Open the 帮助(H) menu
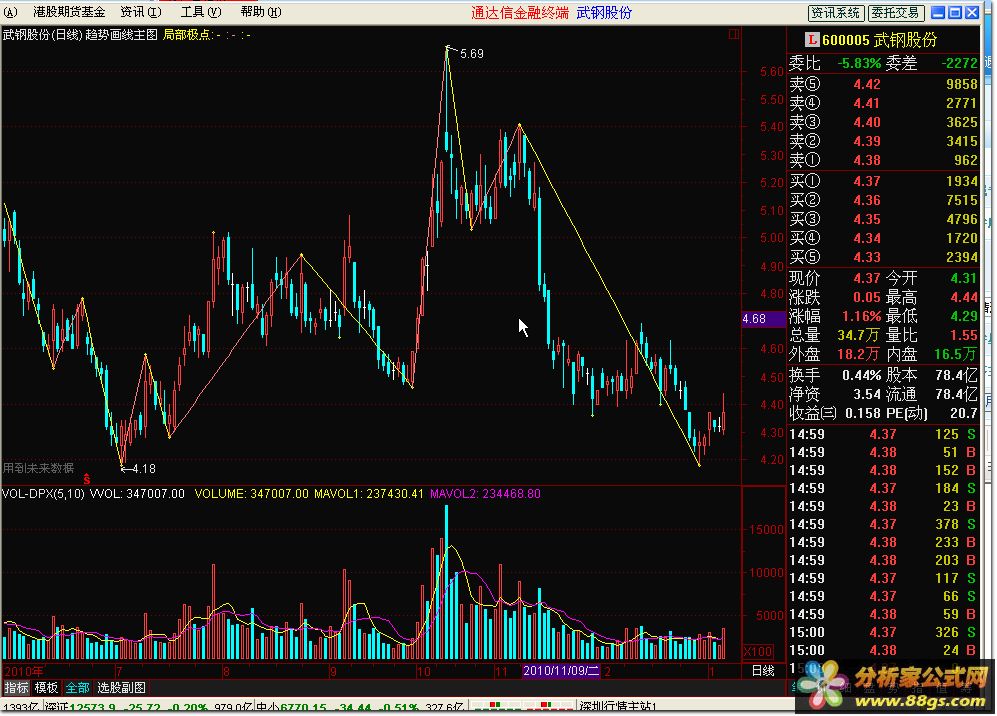Screen dimensions: 997x716 pyautogui.click(x=261, y=12)
